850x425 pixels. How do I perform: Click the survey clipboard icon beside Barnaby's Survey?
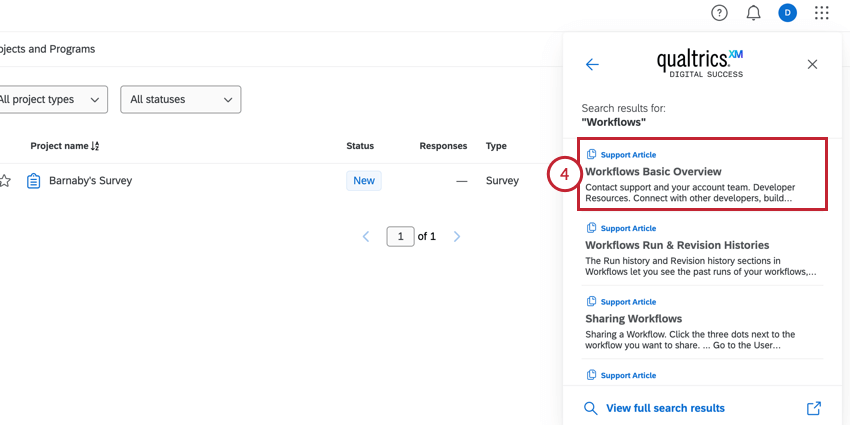tap(33, 181)
